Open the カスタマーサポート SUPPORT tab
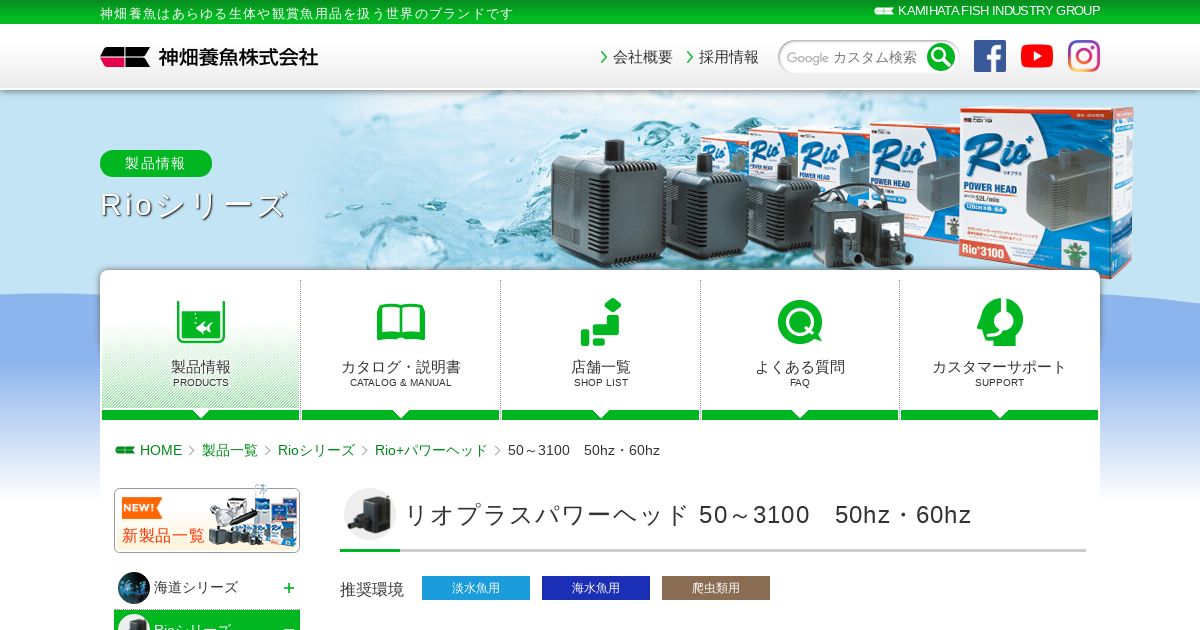The height and width of the screenshot is (630, 1200). 1000,348
